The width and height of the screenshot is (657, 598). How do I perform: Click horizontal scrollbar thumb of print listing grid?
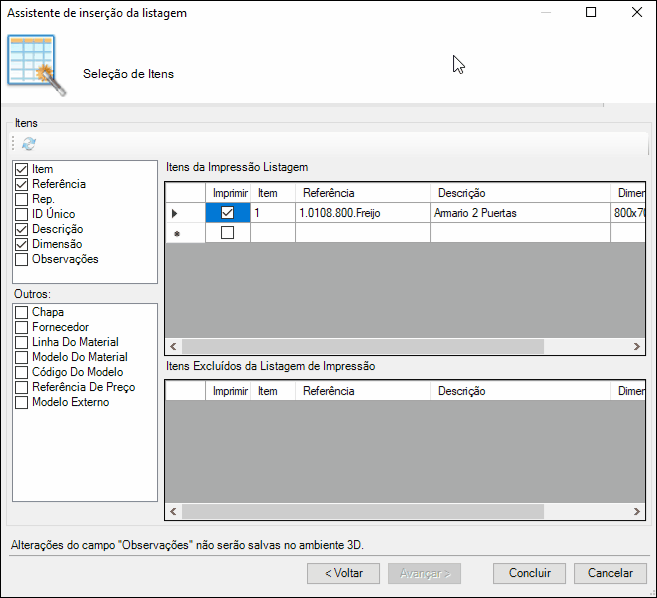(x=363, y=347)
